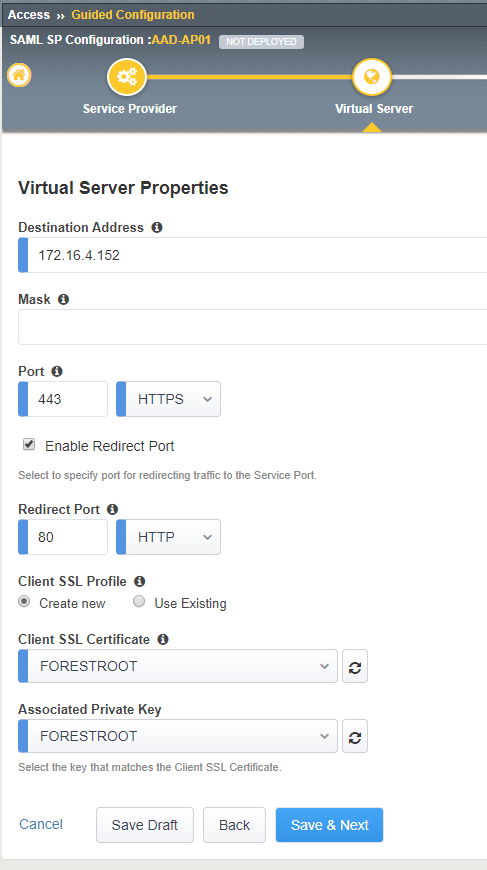Refresh the Client SSL Certificate list
The width and height of the screenshot is (487, 870).
click(x=355, y=666)
